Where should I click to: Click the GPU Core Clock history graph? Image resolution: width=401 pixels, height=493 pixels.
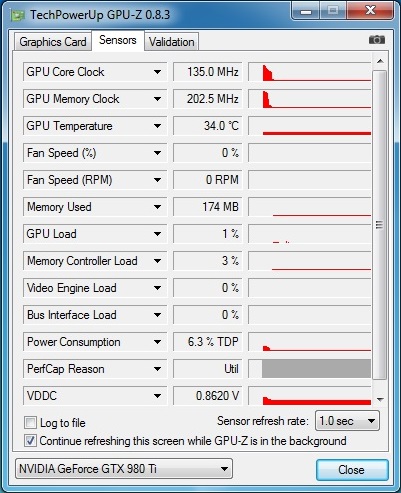(x=310, y=72)
